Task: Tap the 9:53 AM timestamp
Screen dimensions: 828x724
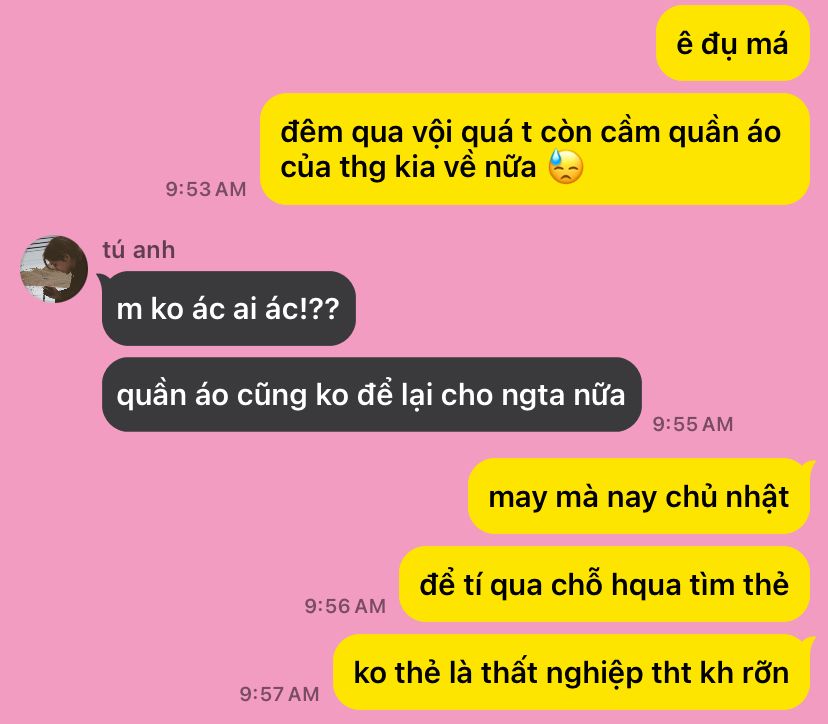Action: click(x=206, y=189)
